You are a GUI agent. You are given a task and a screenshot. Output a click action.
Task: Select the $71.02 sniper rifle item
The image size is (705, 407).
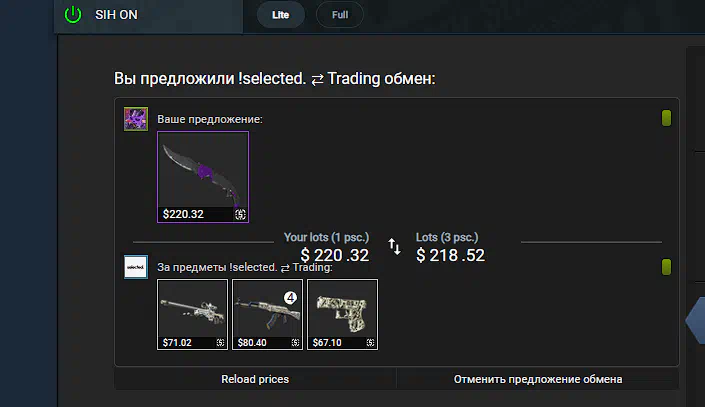(x=192, y=314)
